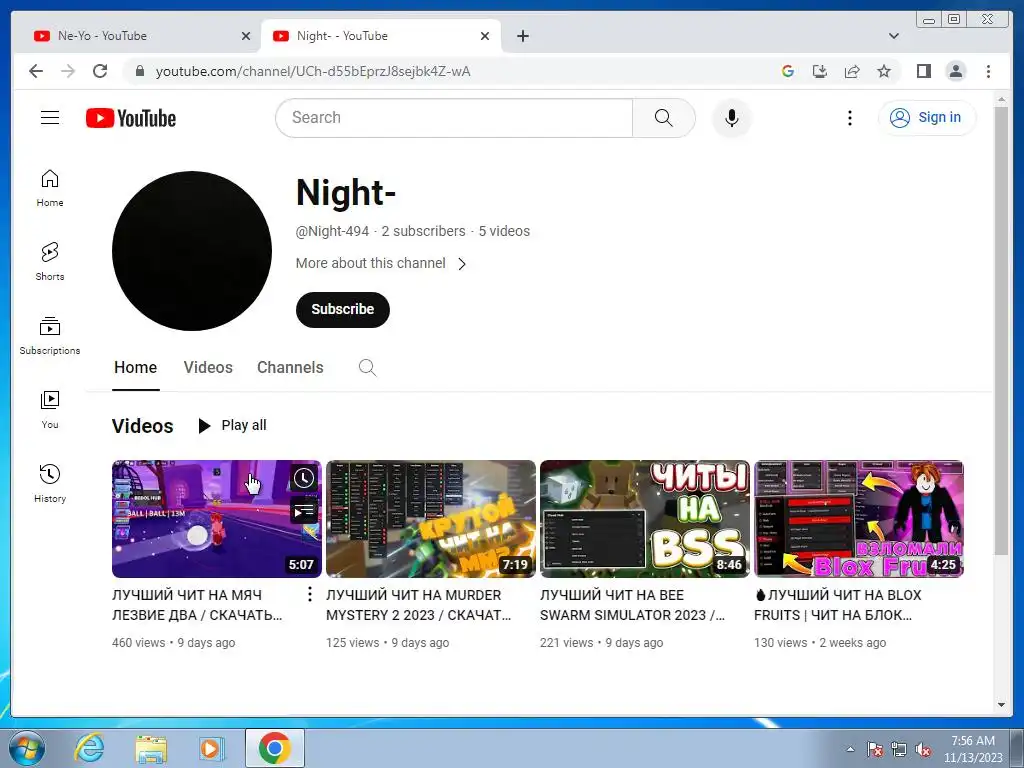Switch to the Videos tab

click(208, 368)
